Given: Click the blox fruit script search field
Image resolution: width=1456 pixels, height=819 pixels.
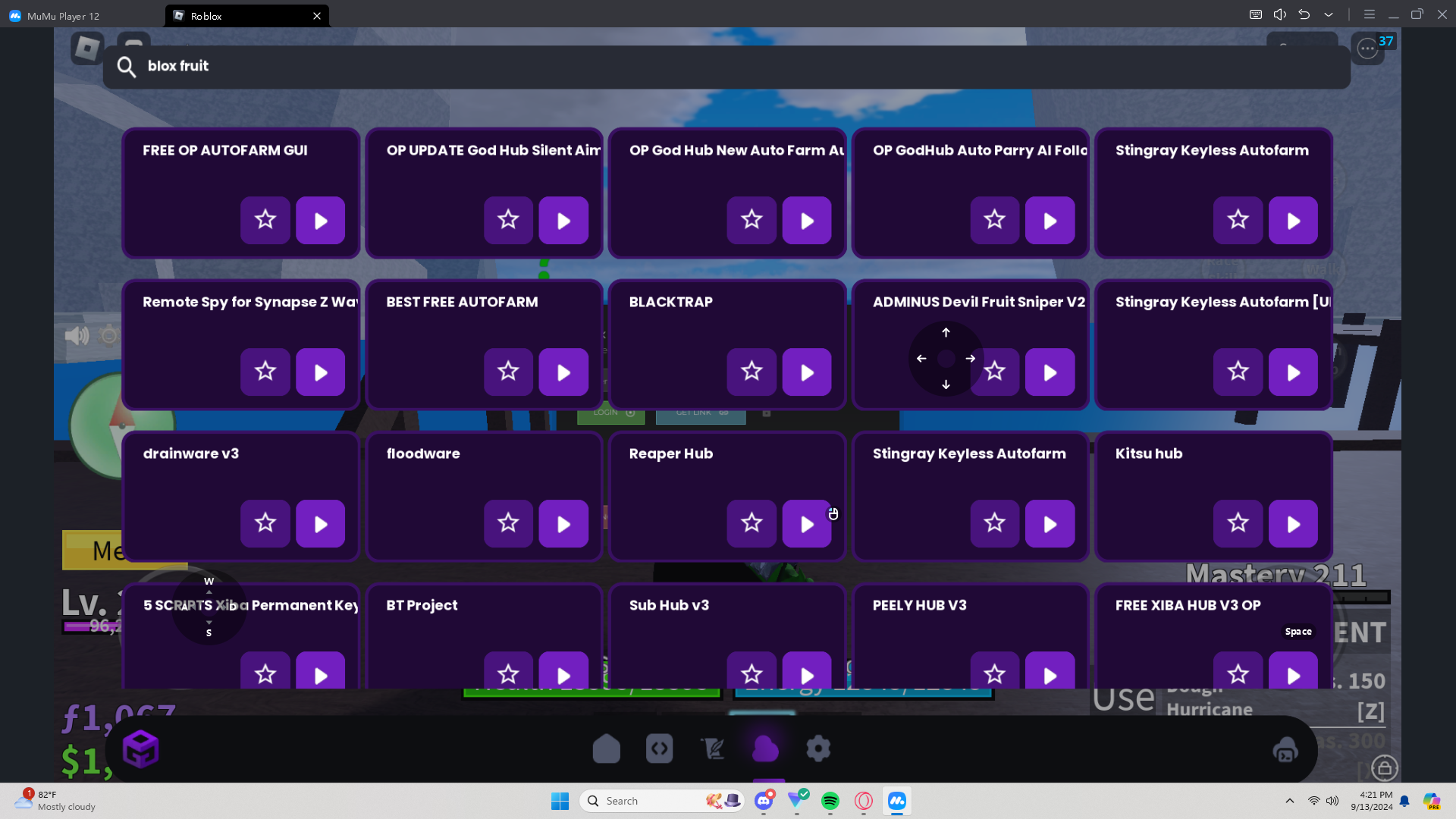Looking at the screenshot, I should coord(726,67).
